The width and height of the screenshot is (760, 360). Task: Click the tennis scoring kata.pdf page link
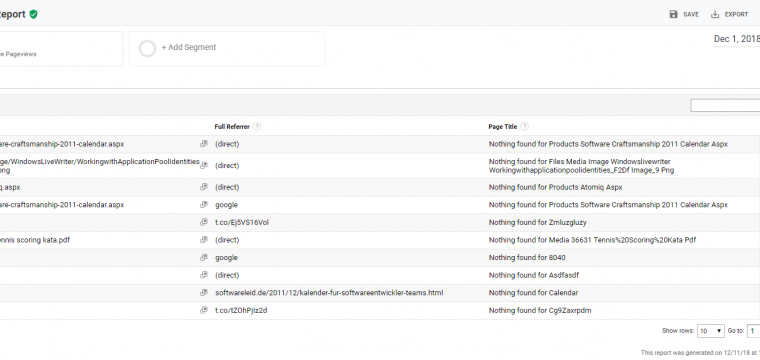tap(35, 240)
